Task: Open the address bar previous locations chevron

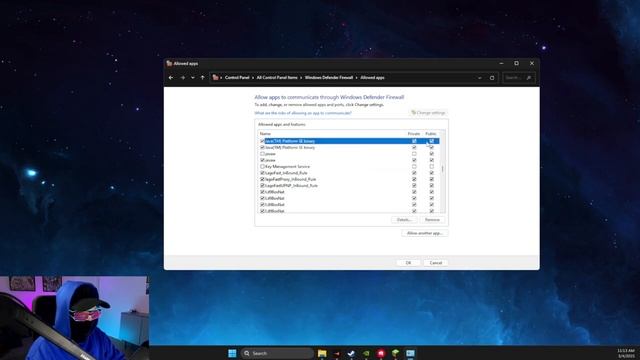Action: pyautogui.click(x=480, y=78)
